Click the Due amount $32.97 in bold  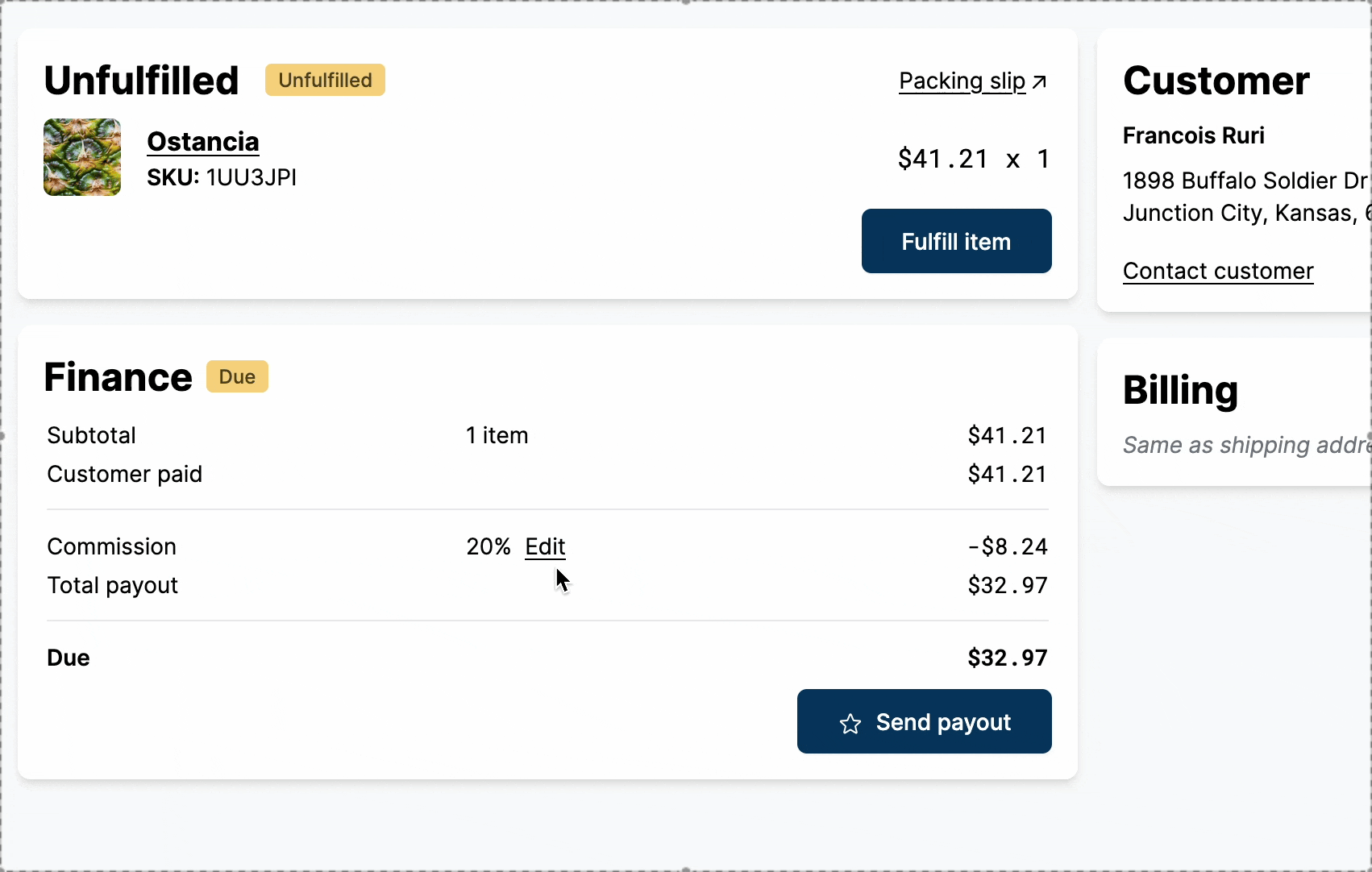(x=1007, y=658)
